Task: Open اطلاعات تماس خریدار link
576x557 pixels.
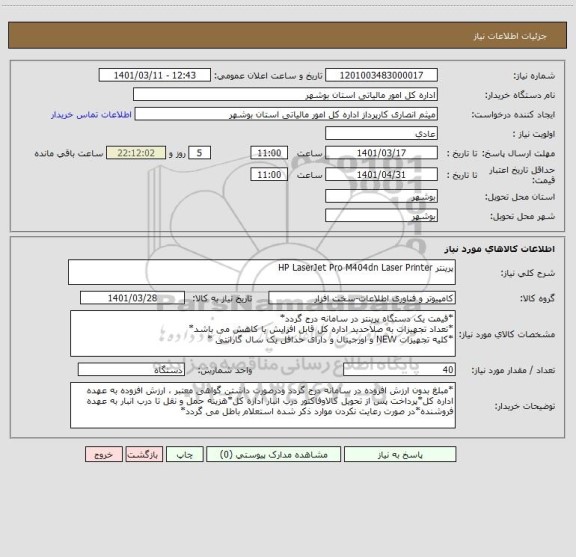Action: 91,115
